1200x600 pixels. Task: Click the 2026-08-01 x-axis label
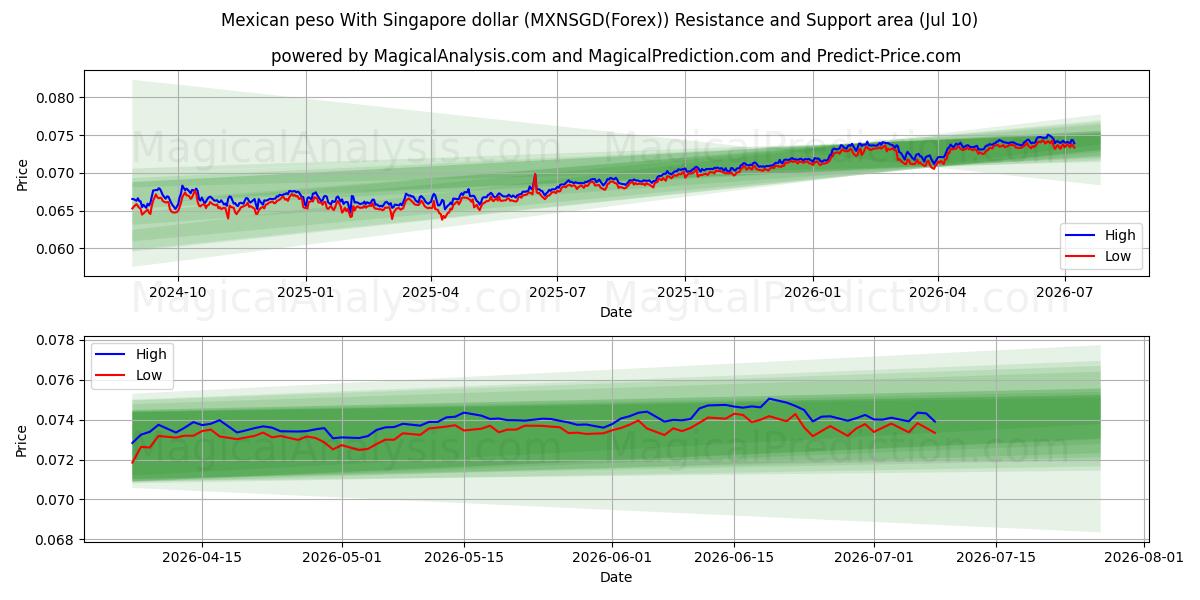click(1144, 557)
